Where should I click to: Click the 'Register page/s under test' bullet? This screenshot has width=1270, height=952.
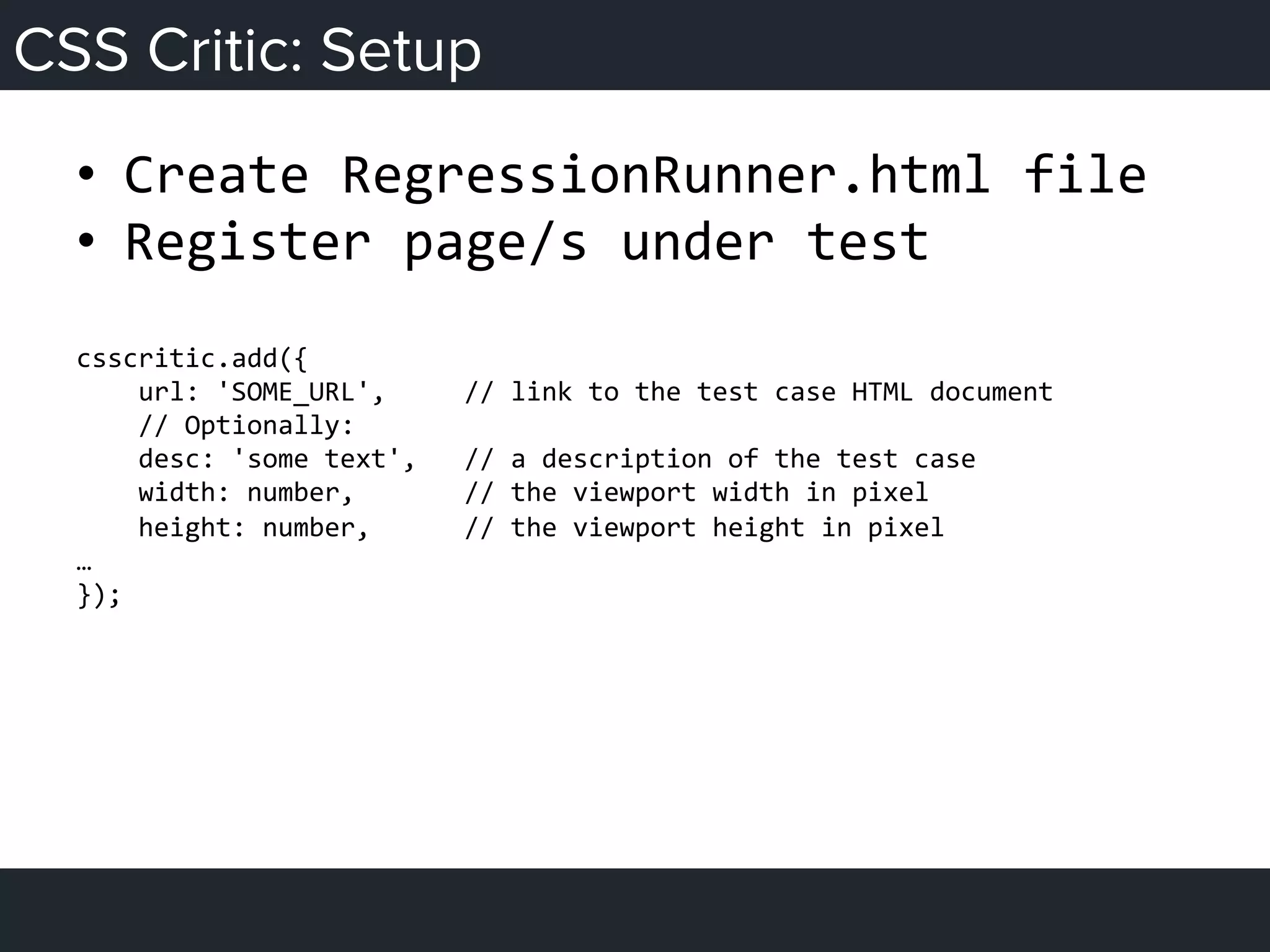pyautogui.click(x=526, y=242)
